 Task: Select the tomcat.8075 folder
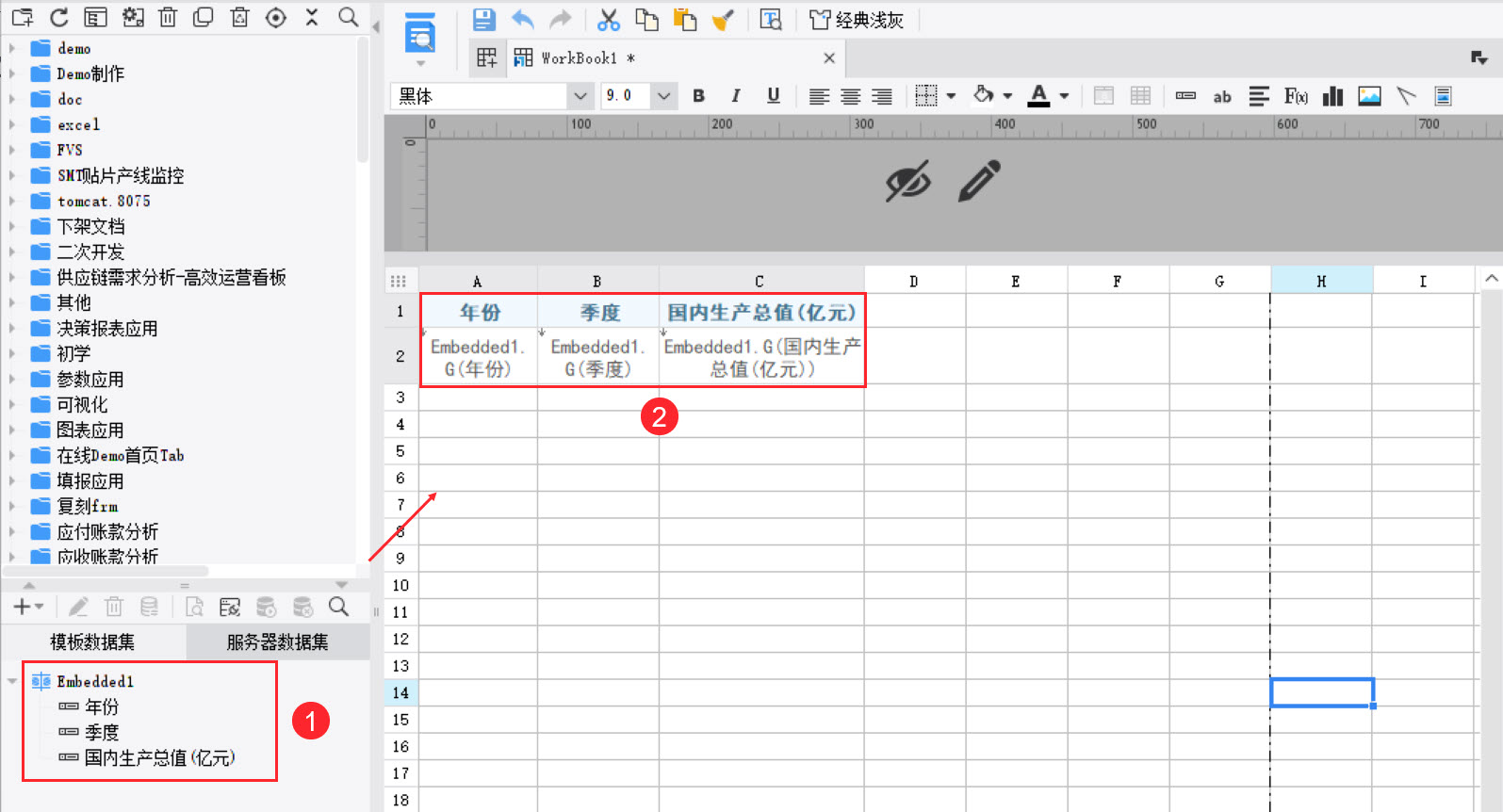pyautogui.click(x=104, y=201)
